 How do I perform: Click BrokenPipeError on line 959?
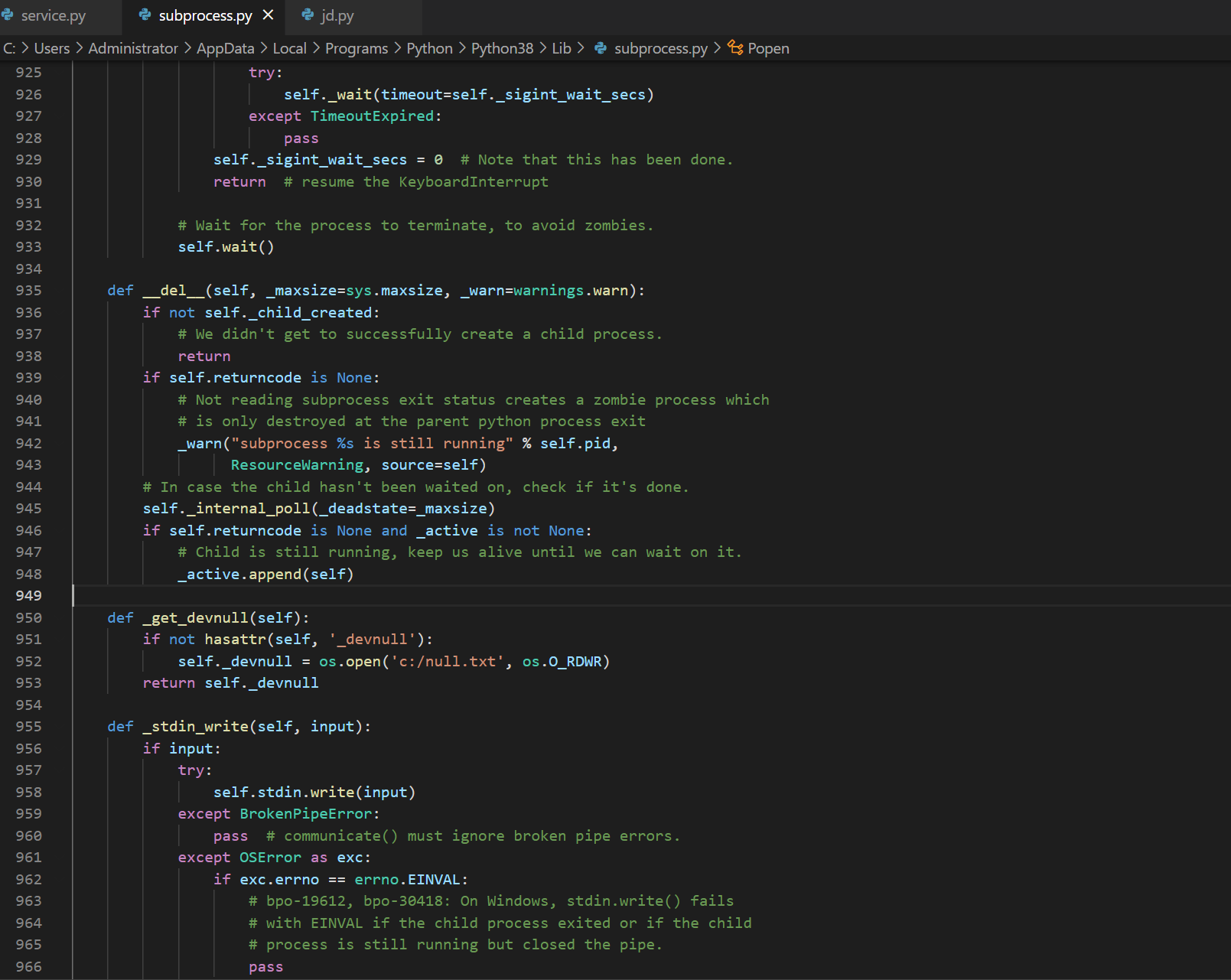[305, 814]
